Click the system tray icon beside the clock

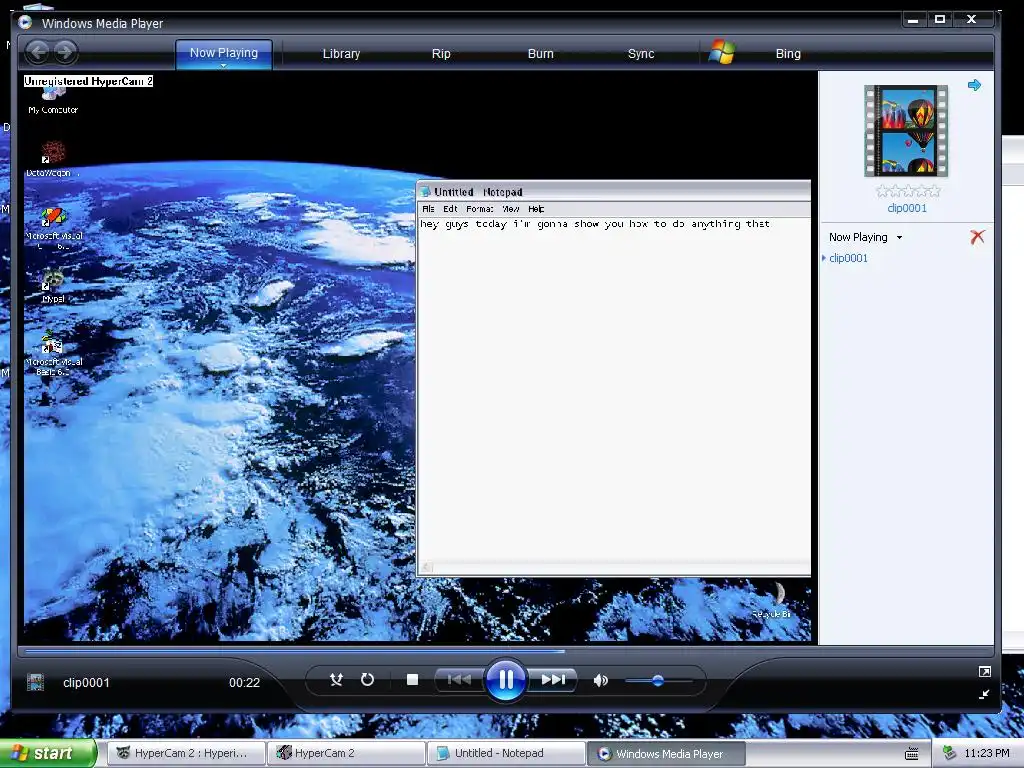[950, 753]
